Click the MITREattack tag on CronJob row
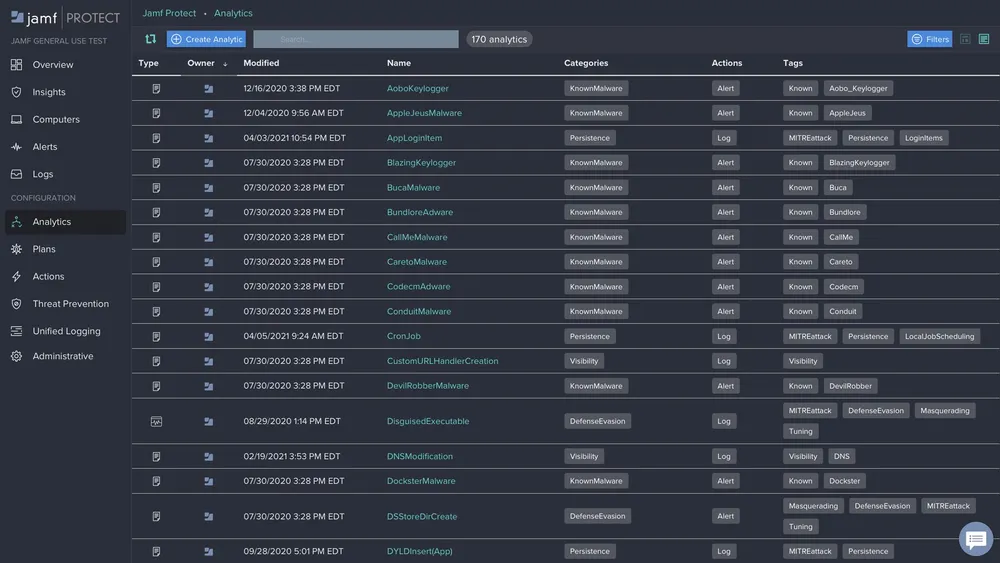Screen dimensions: 1000x563 [x=809, y=337]
